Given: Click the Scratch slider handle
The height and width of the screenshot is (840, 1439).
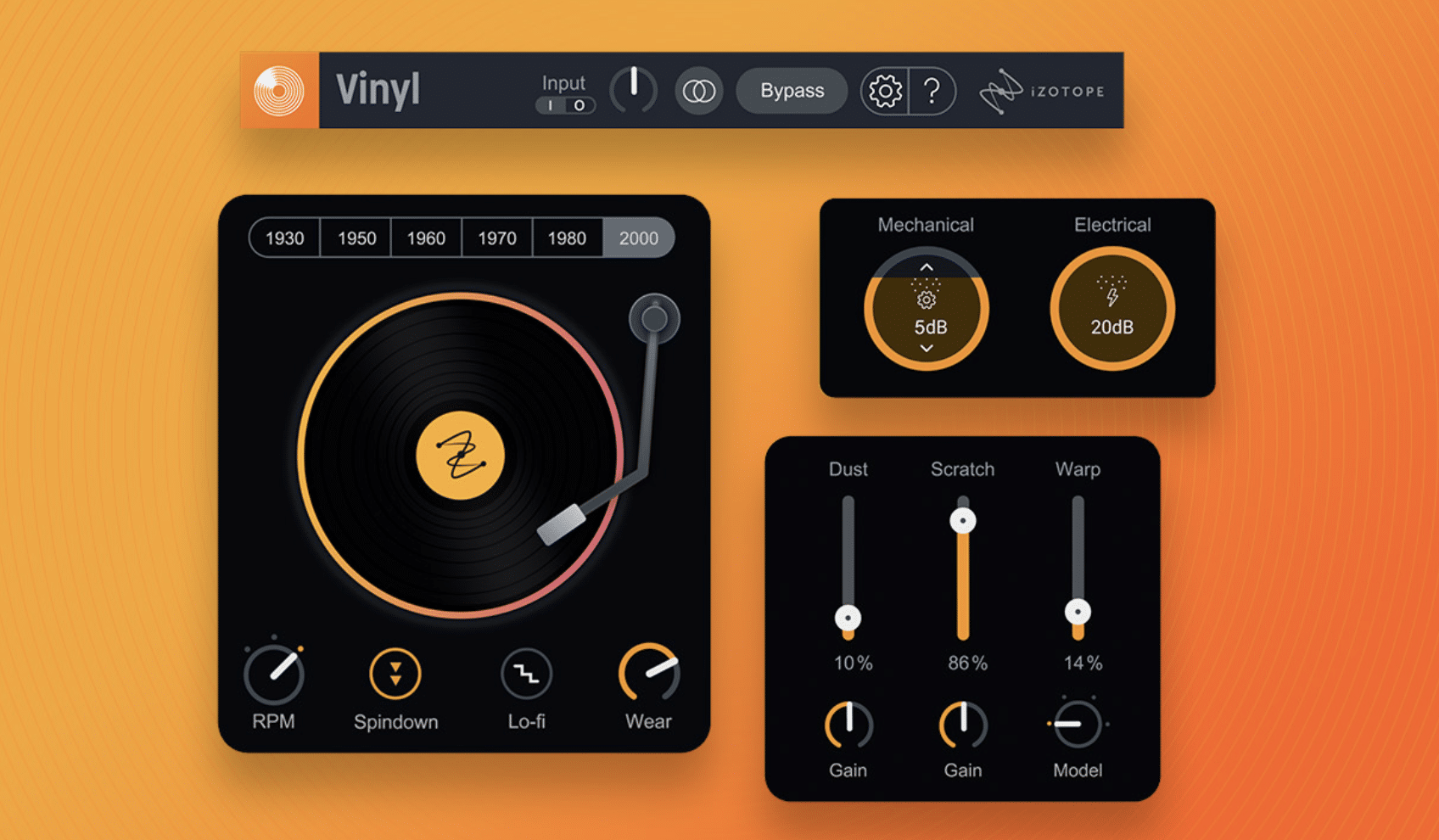Looking at the screenshot, I should [x=963, y=520].
